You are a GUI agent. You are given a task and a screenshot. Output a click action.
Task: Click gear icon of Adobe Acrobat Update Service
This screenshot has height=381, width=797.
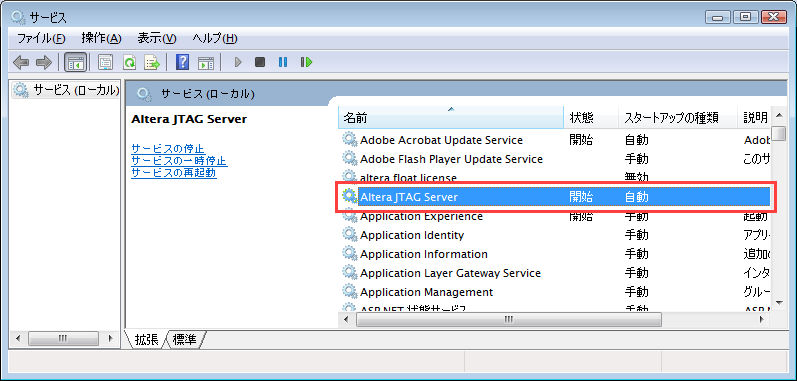pyautogui.click(x=349, y=140)
